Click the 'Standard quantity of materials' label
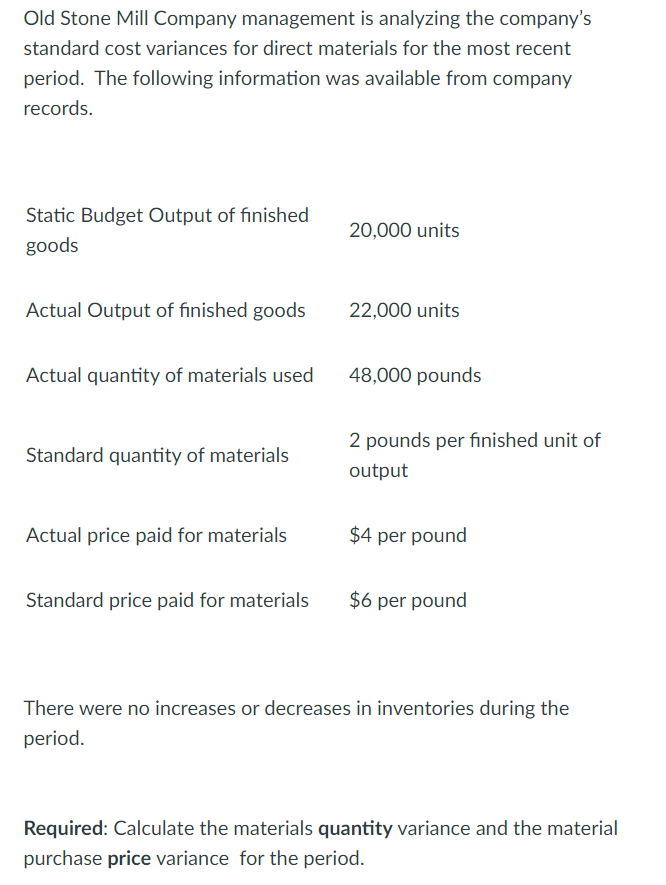 tap(157, 455)
